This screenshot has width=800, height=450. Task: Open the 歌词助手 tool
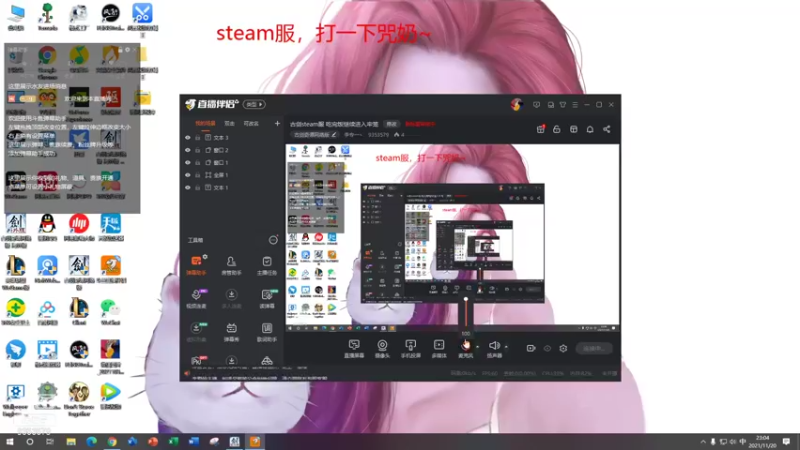267,332
